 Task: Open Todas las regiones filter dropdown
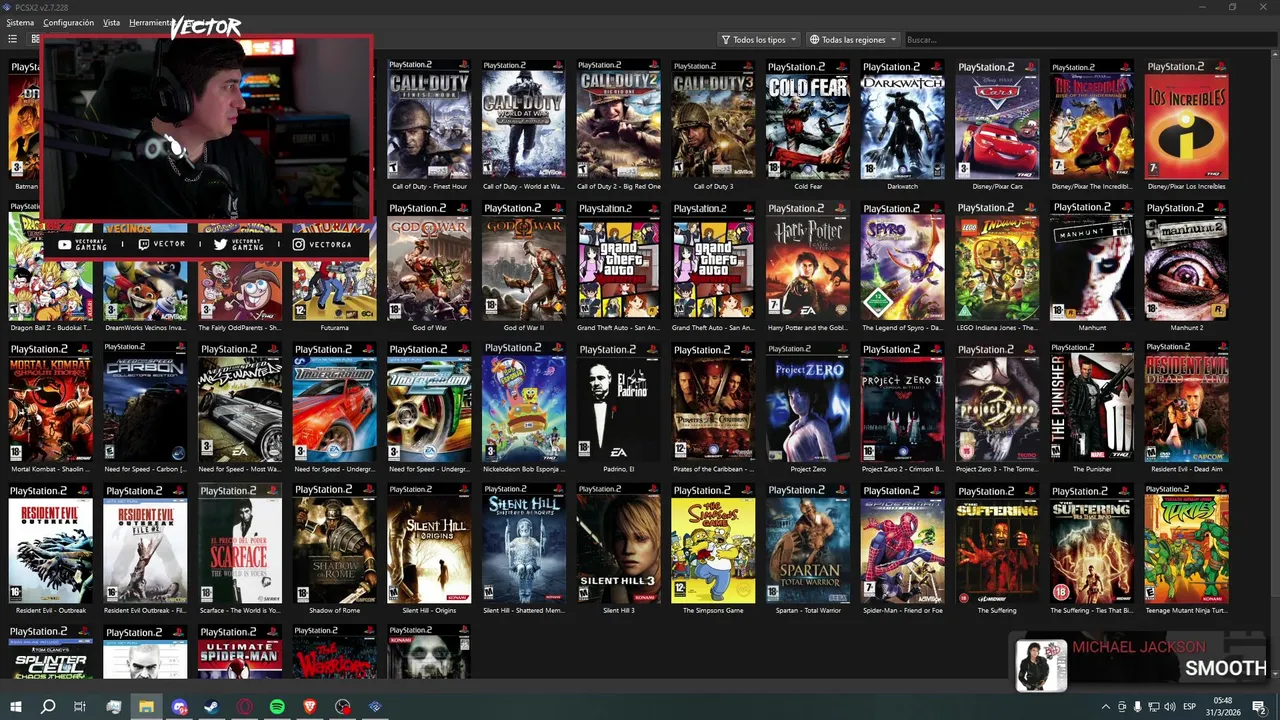[x=853, y=40]
